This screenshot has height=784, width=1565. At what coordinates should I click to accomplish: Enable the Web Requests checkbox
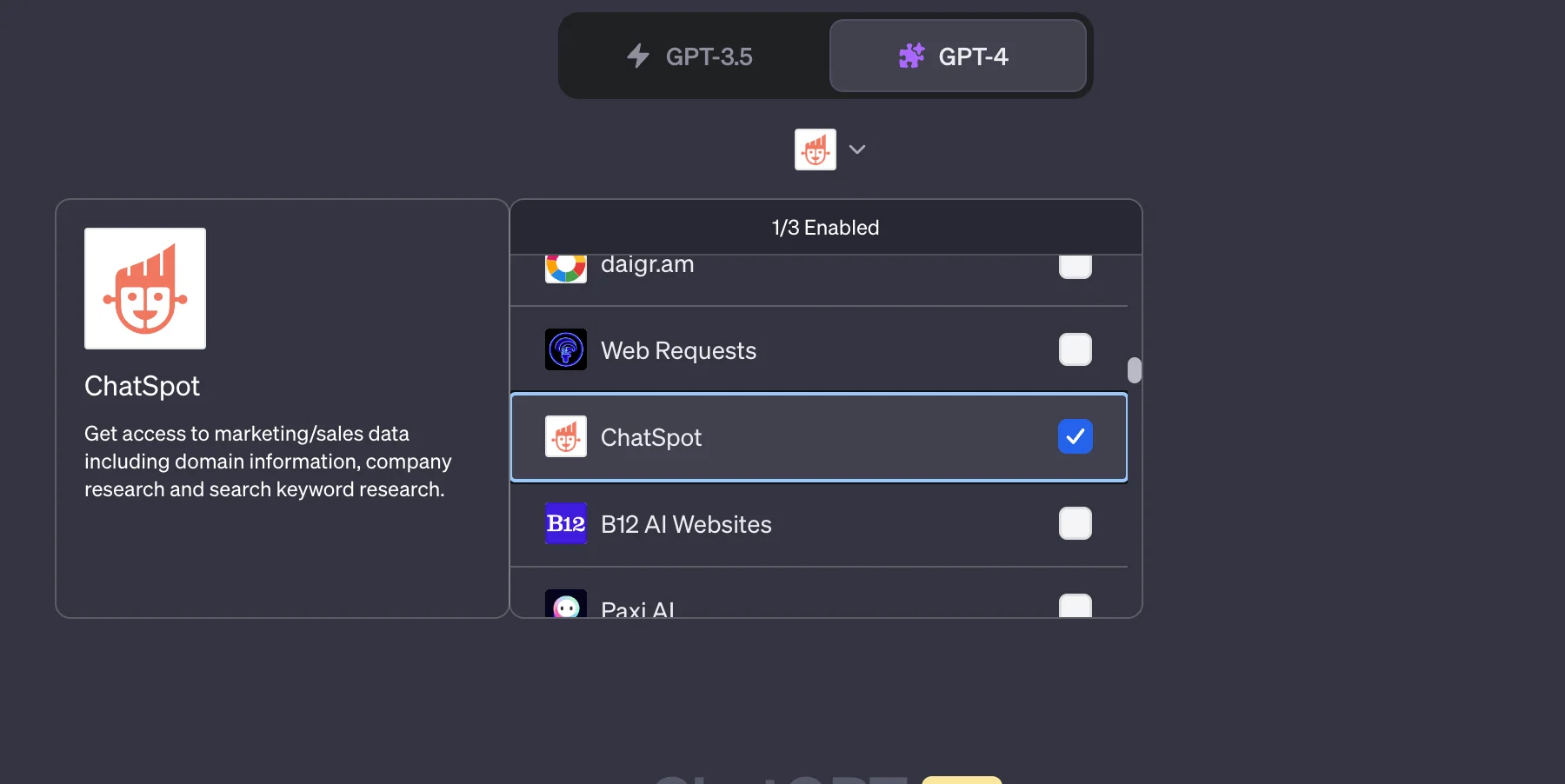coord(1076,349)
